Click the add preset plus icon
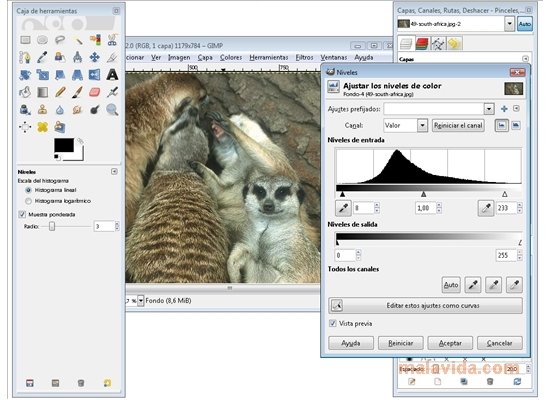Screen dimensions: 550x400 (504, 109)
